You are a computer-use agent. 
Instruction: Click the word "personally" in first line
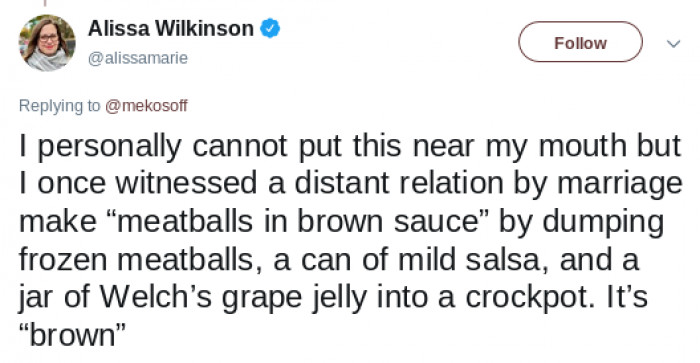point(109,147)
